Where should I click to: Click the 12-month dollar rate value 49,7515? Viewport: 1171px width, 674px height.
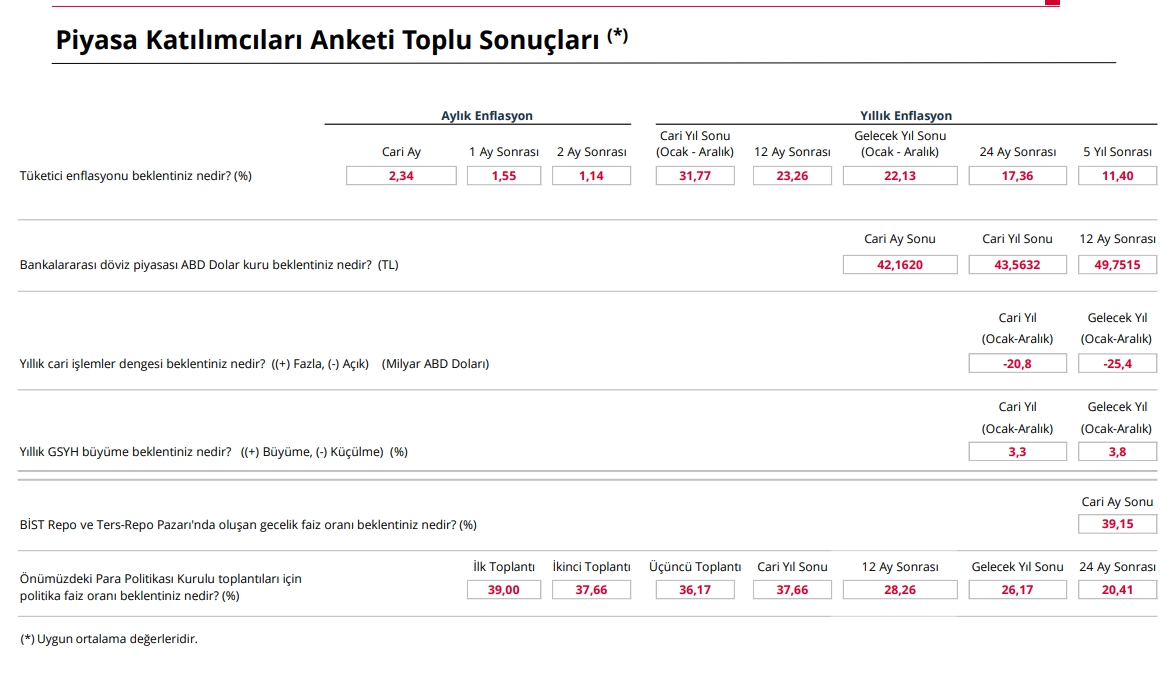1117,265
